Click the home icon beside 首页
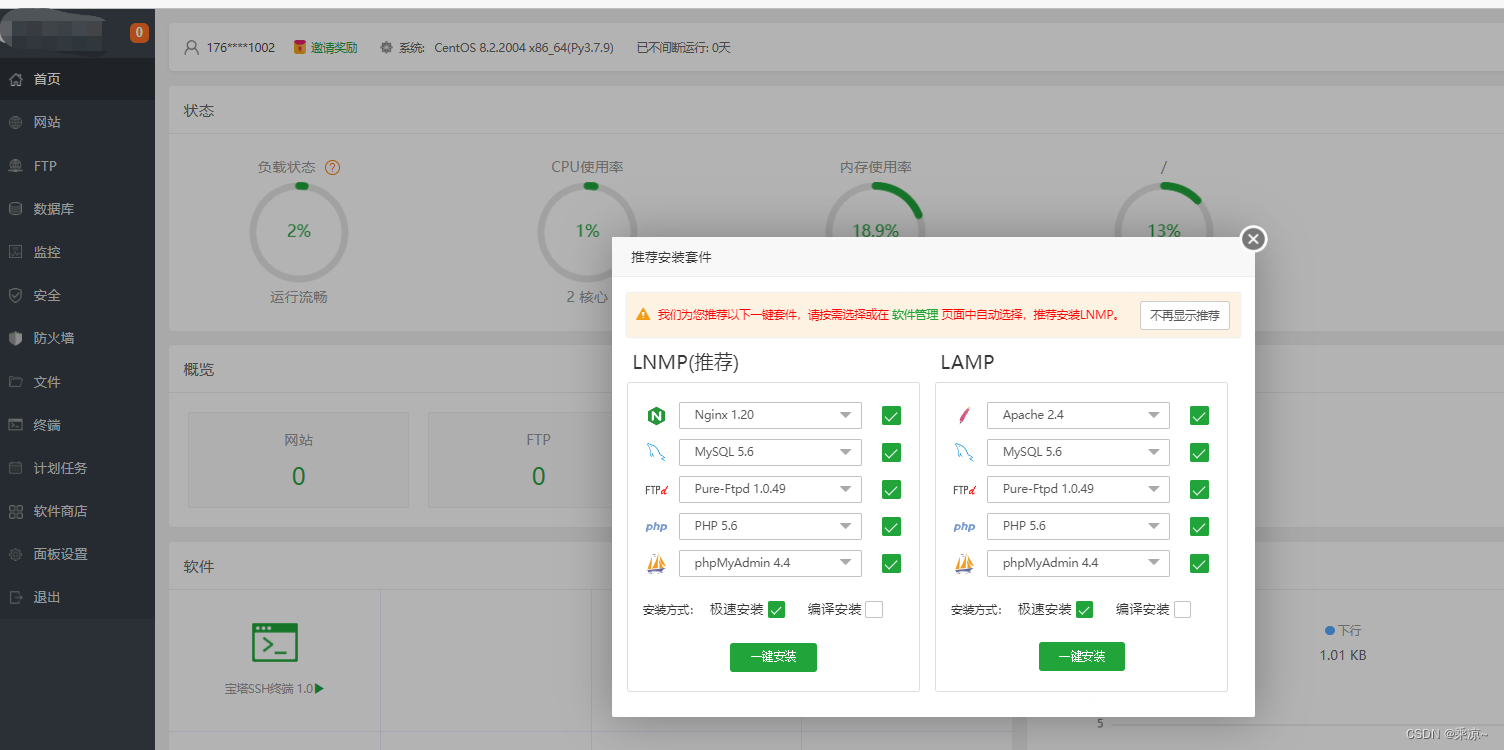Screen dimensions: 1504x750 coord(15,79)
